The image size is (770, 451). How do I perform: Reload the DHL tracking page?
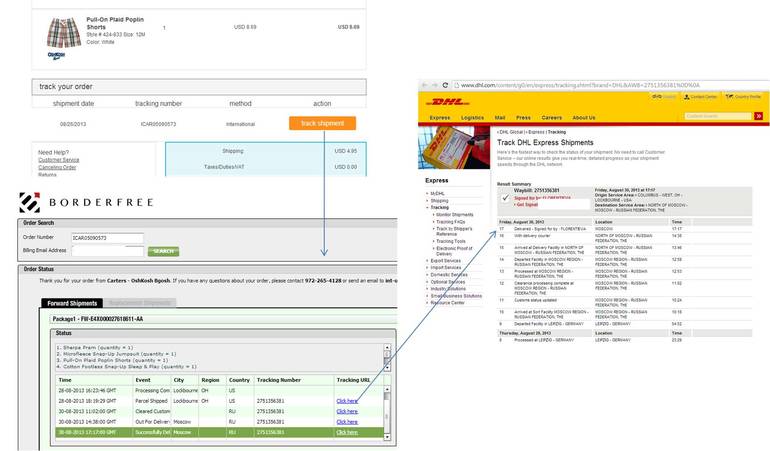(445, 85)
